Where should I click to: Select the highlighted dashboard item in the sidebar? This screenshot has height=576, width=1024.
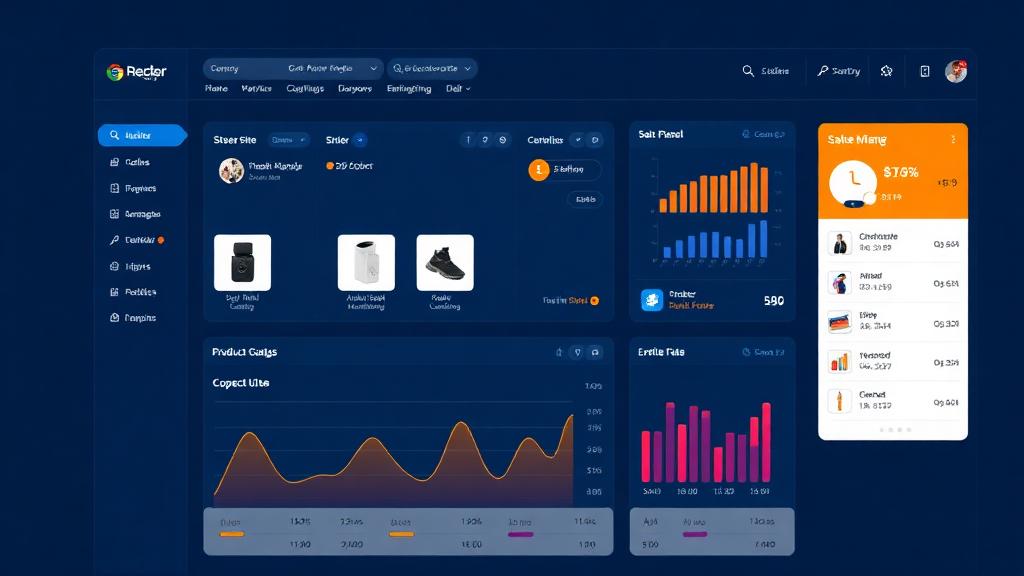point(140,135)
